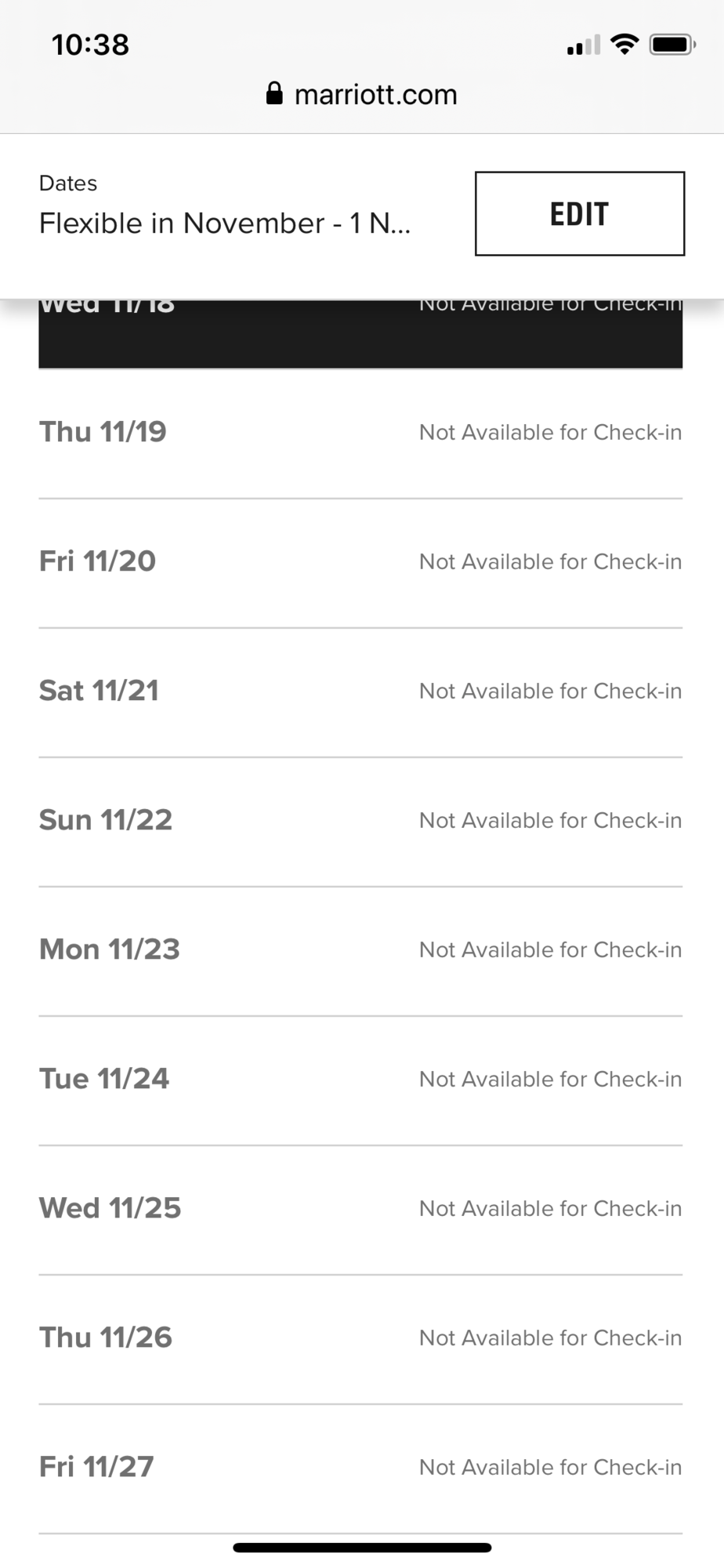Tap Not Available text beside Sat 11/21
This screenshot has height=1568, width=724.
tap(551, 691)
